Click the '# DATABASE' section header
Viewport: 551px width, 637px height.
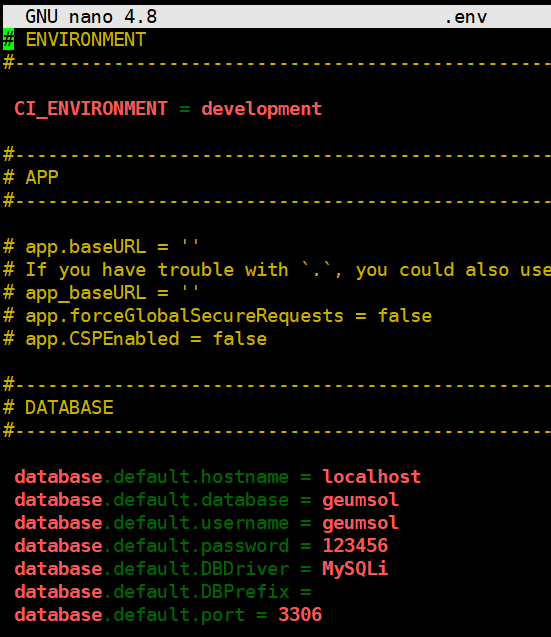(59, 408)
